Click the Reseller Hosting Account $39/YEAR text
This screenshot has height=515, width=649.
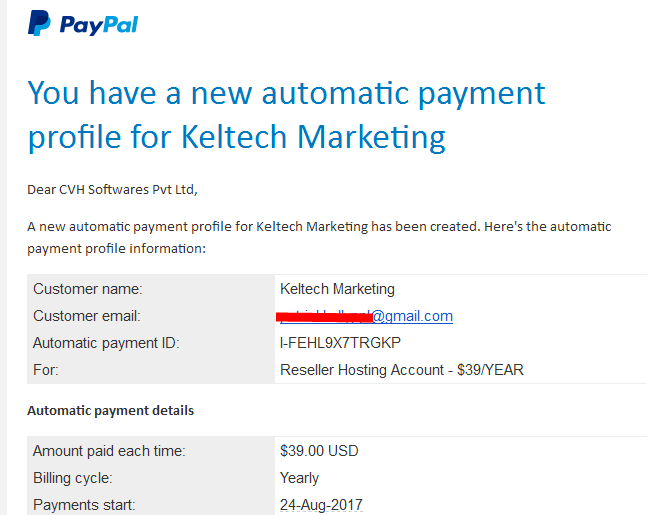(402, 370)
